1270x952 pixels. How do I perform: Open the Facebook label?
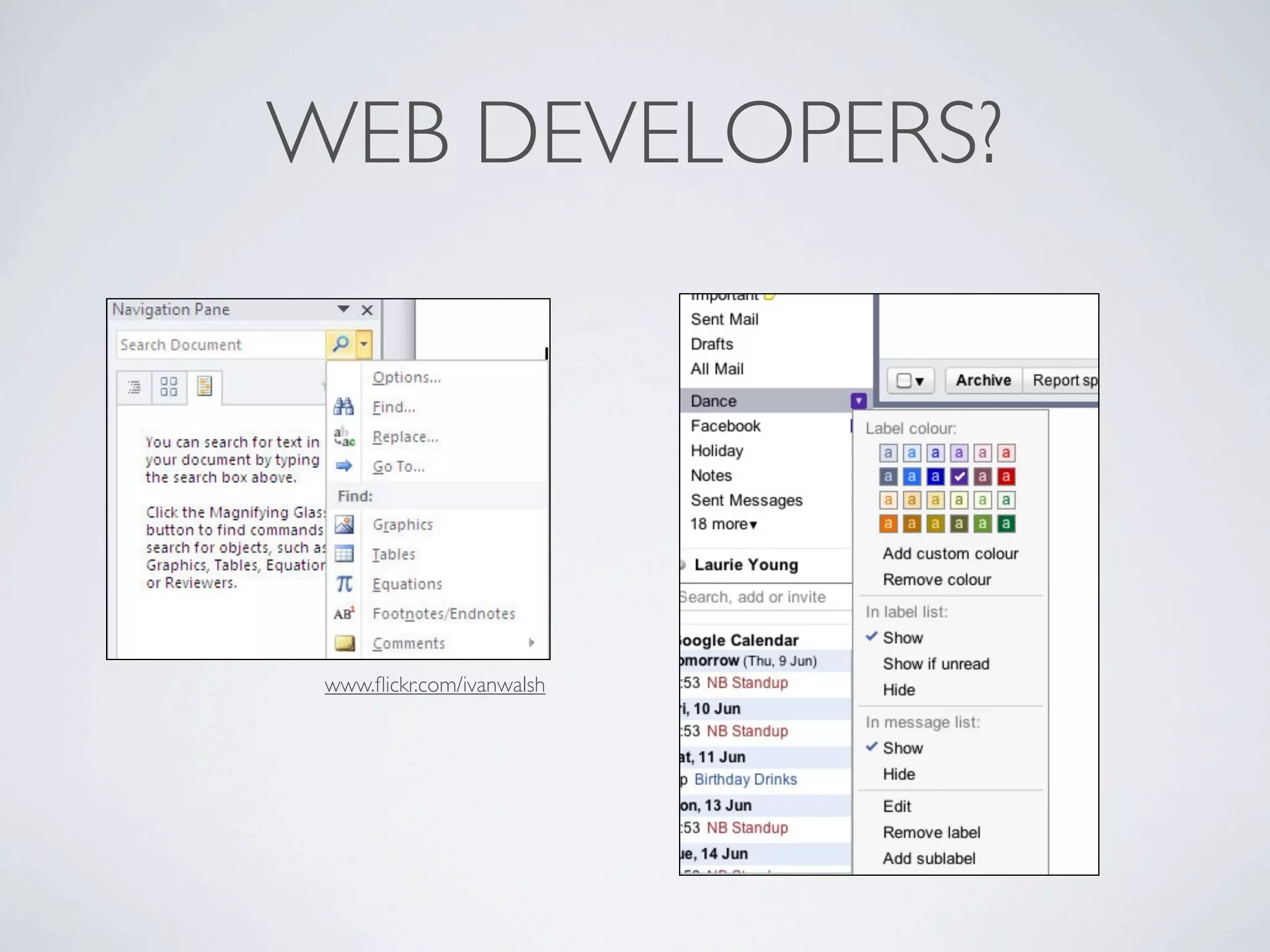tap(726, 426)
